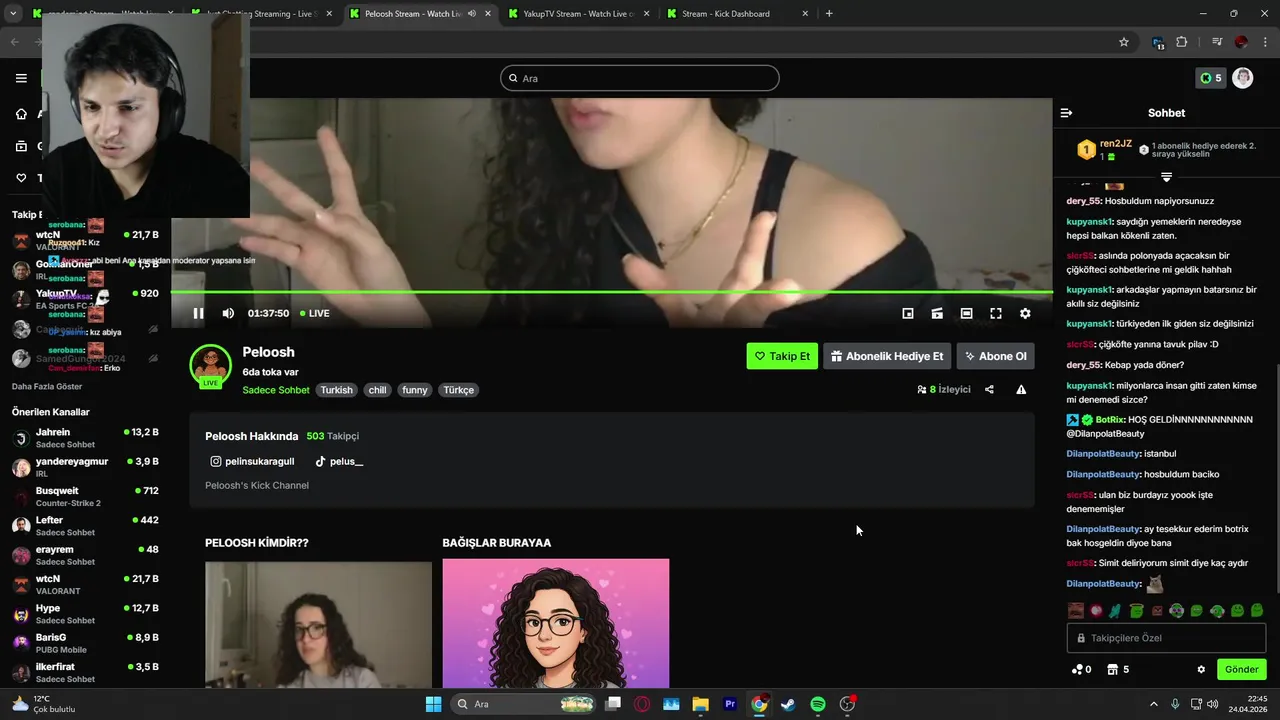1280x720 pixels.
Task: Open Steam from the taskbar
Action: (x=788, y=704)
